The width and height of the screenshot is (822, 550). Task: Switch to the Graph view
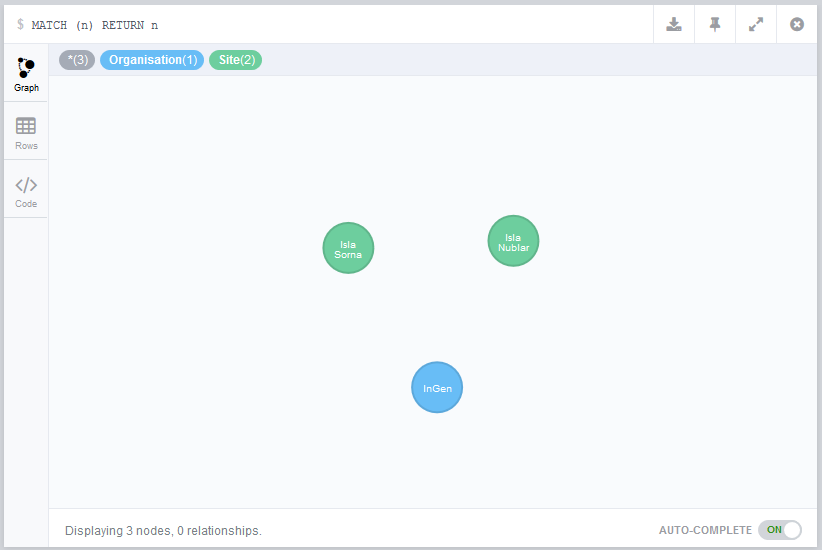[x=26, y=74]
